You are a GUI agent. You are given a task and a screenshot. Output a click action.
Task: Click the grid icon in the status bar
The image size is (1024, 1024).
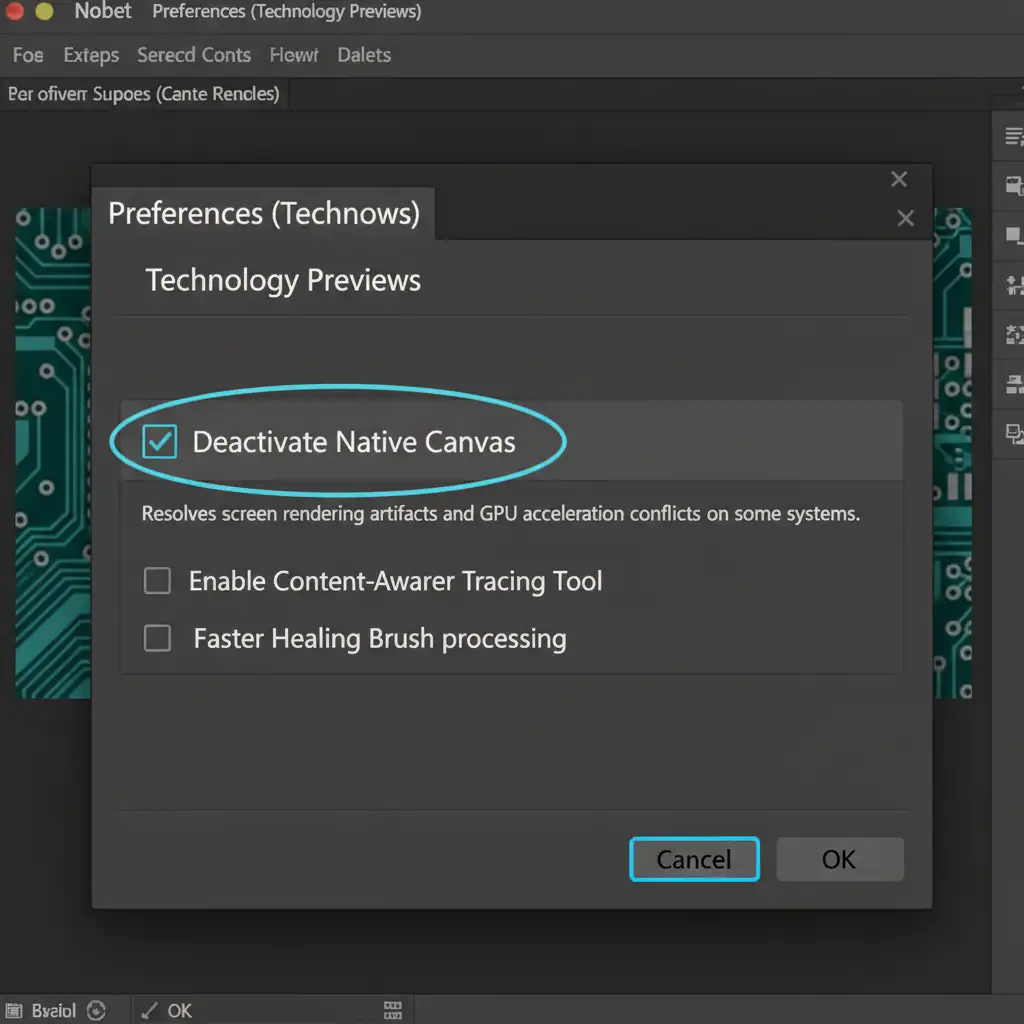pos(392,1010)
